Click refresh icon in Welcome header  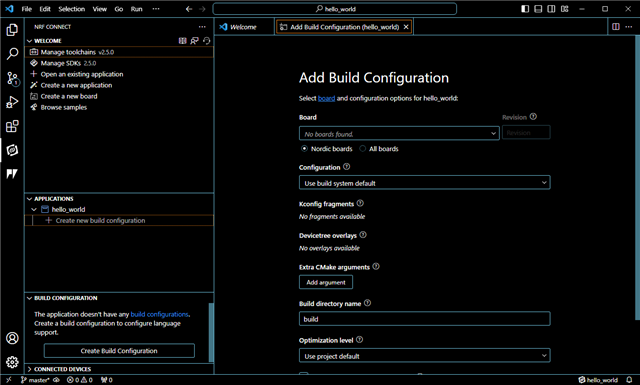click(207, 41)
